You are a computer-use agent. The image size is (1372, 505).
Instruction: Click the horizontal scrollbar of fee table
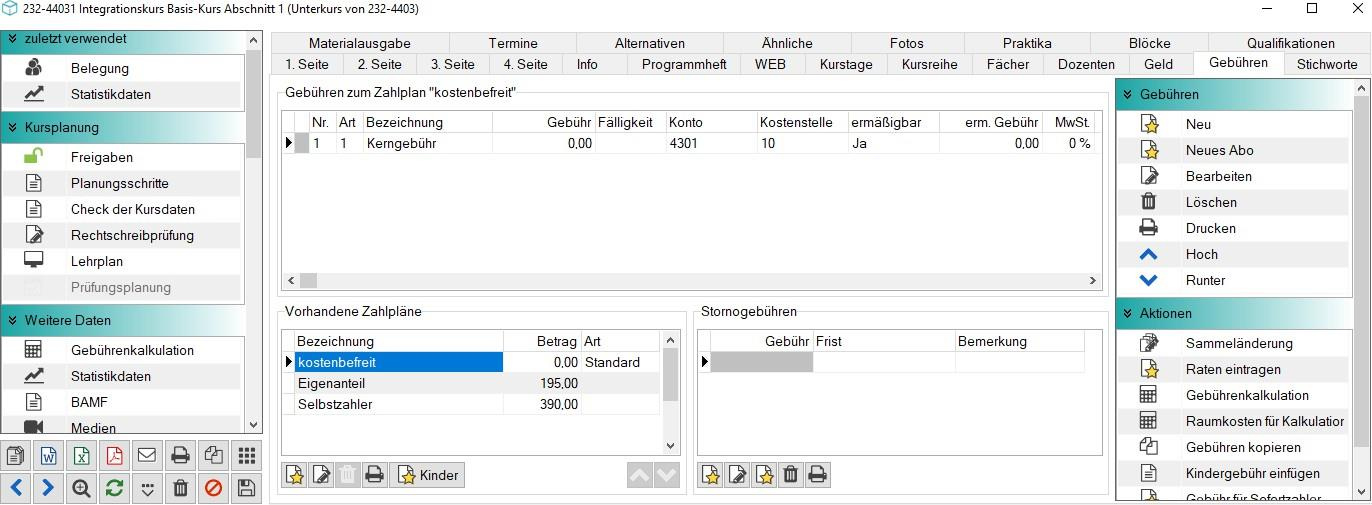point(693,281)
